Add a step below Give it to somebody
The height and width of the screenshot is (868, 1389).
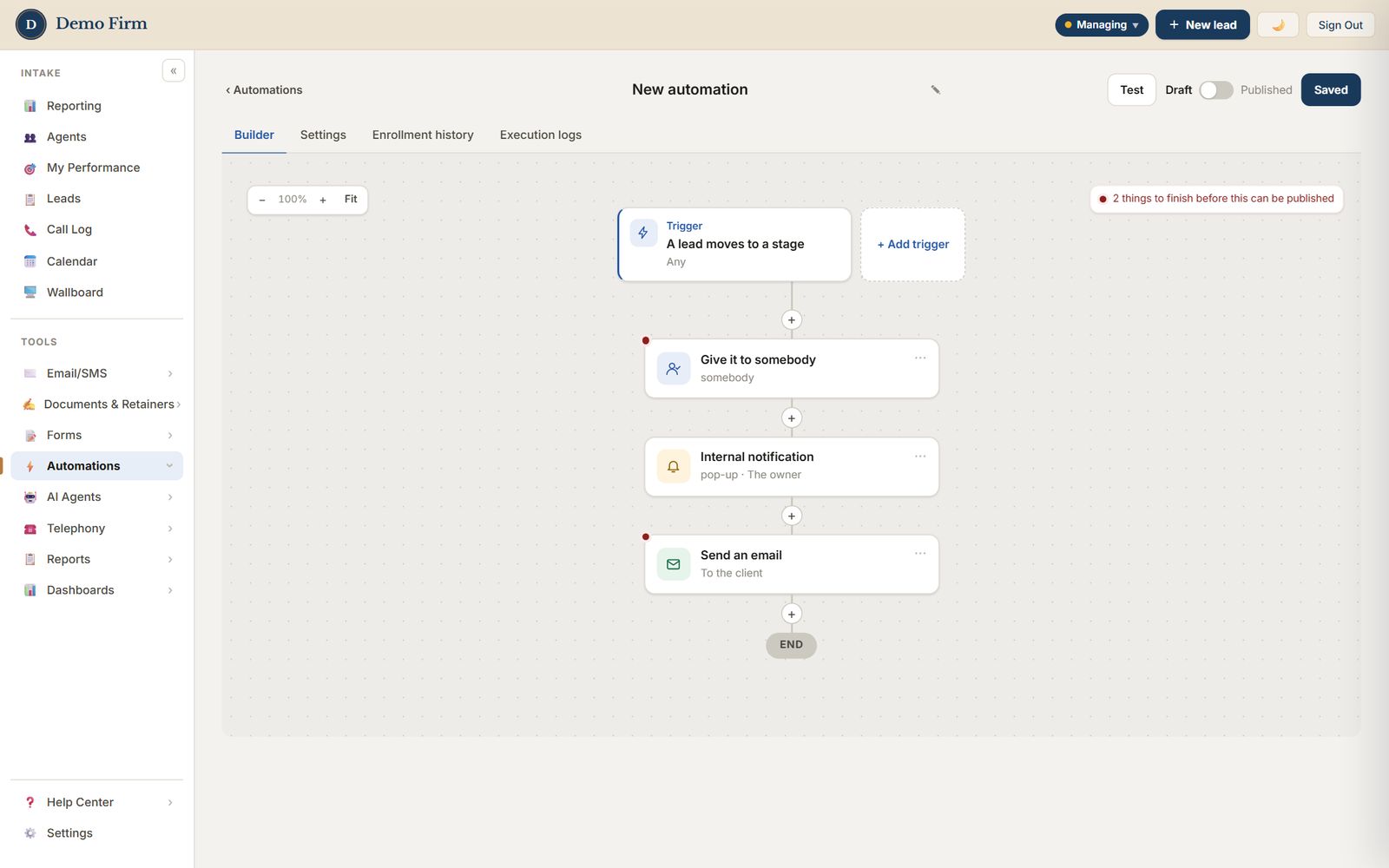pos(792,418)
